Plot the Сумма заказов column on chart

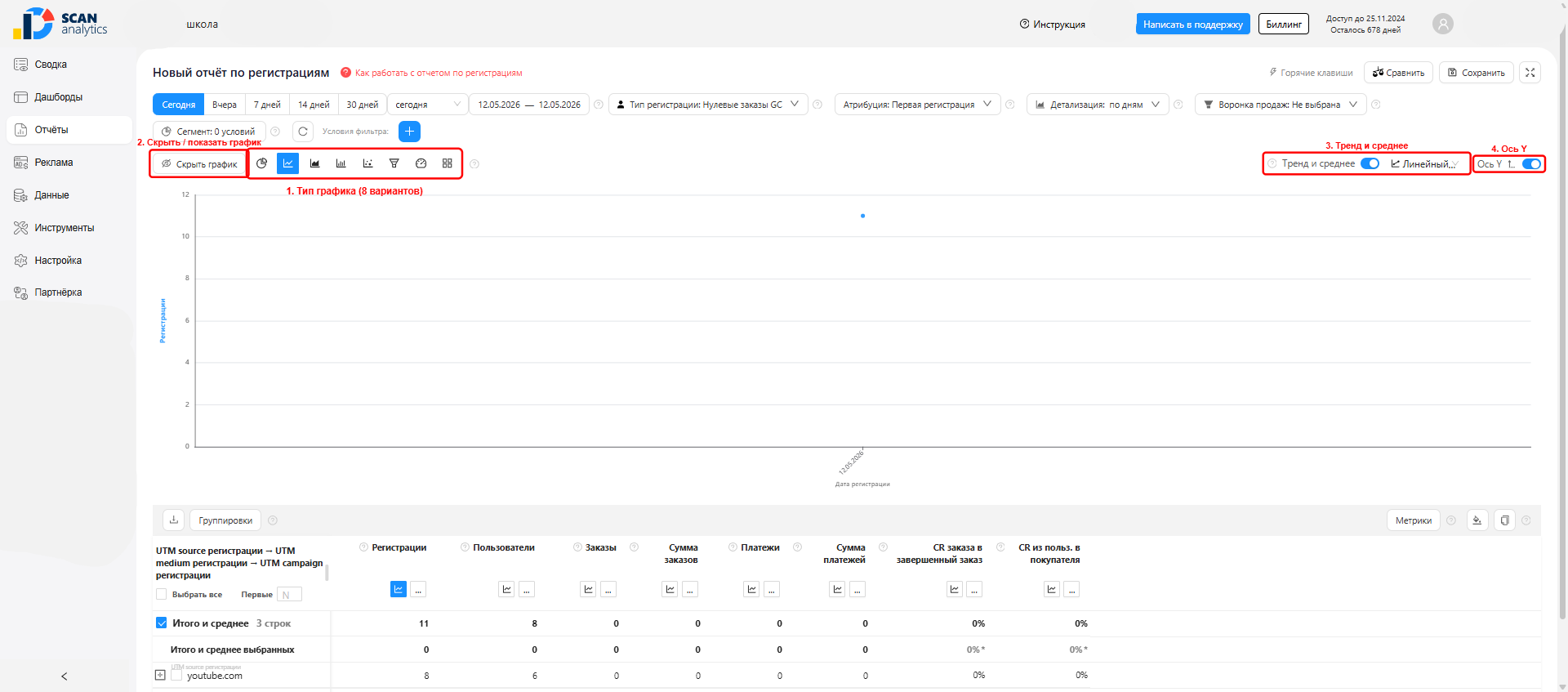pos(670,589)
